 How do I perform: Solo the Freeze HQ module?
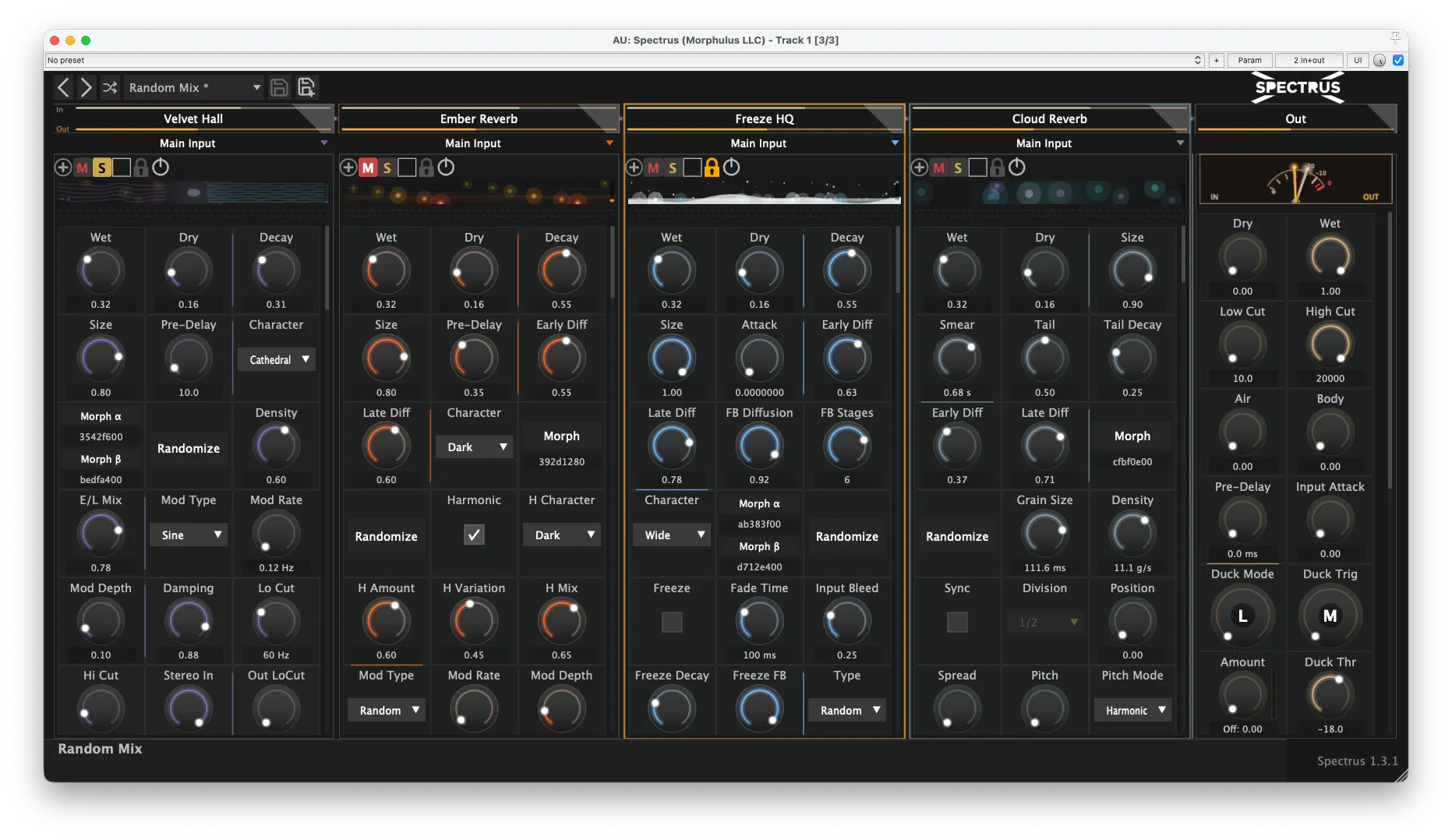point(673,167)
